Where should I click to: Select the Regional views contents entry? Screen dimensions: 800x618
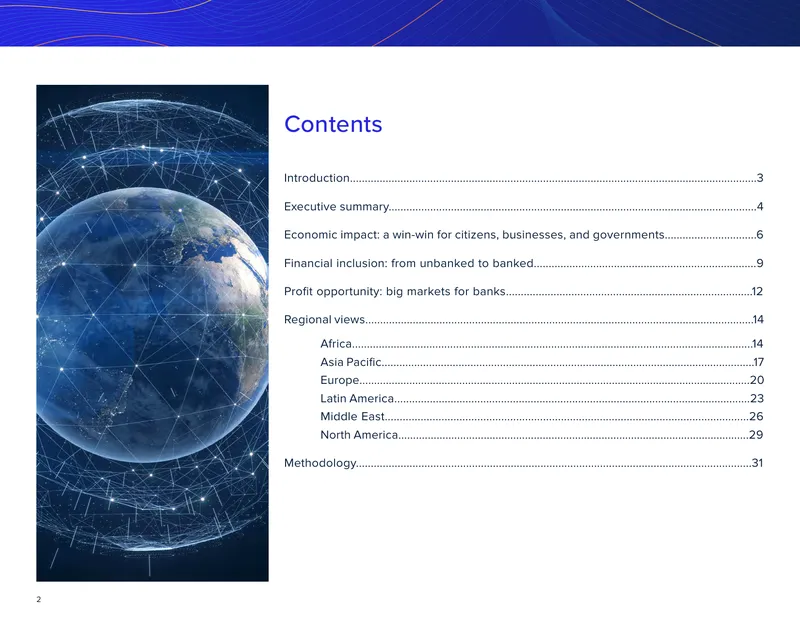click(523, 319)
